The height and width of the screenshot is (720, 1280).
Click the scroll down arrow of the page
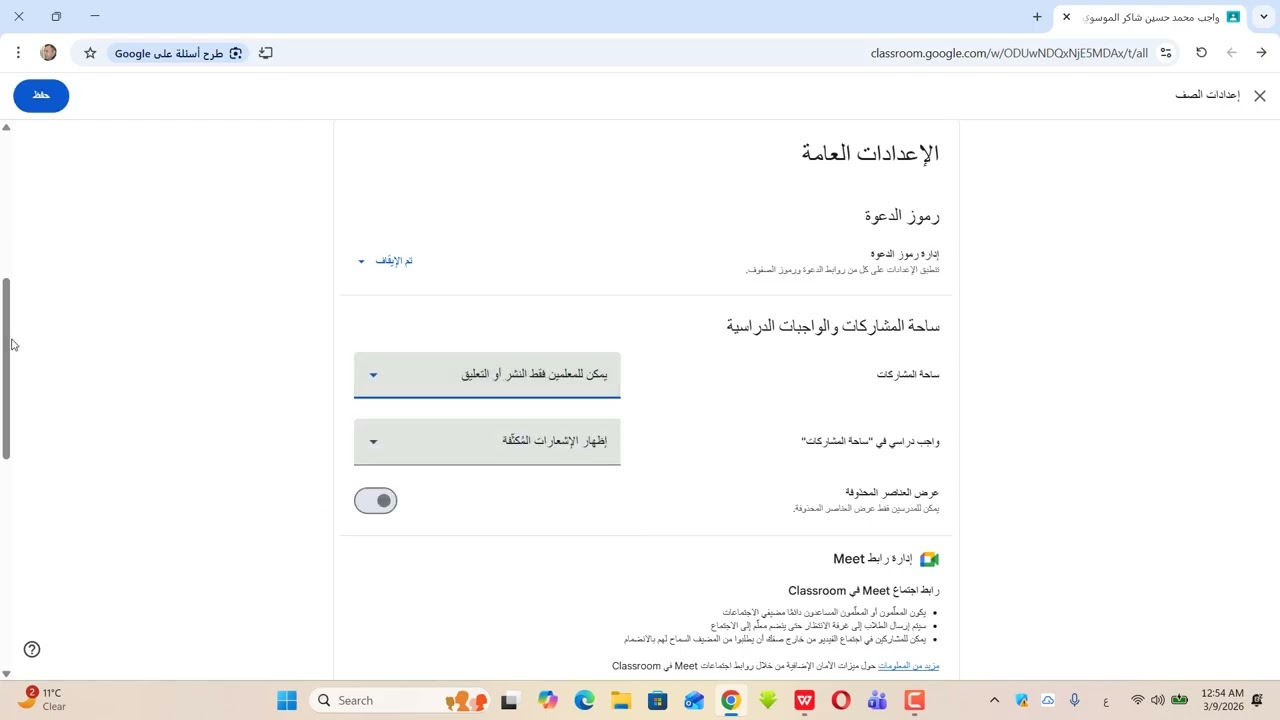point(6,674)
